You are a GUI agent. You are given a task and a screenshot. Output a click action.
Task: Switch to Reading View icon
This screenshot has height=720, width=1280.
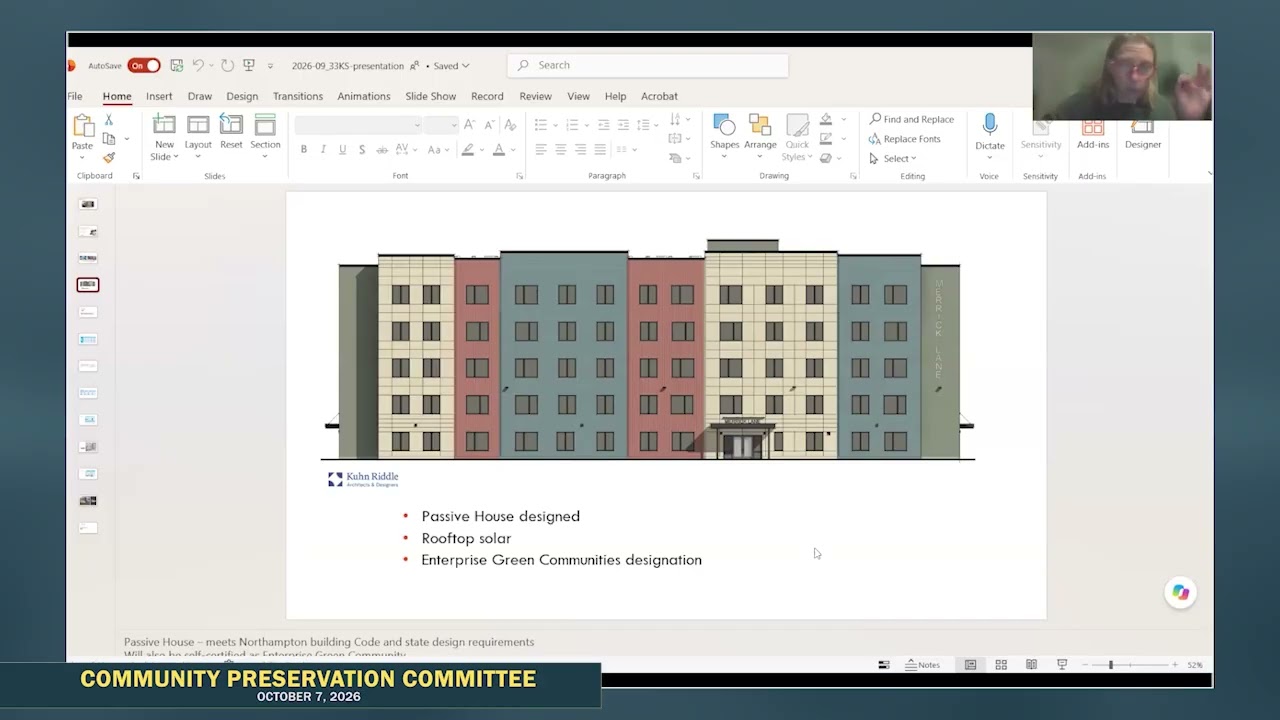(x=1031, y=665)
